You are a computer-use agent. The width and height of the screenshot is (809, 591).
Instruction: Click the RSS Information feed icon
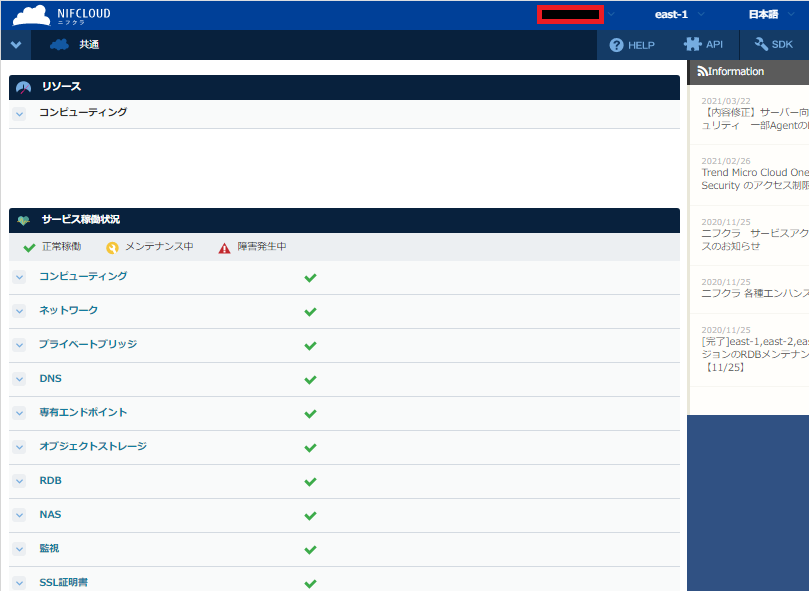(x=702, y=72)
